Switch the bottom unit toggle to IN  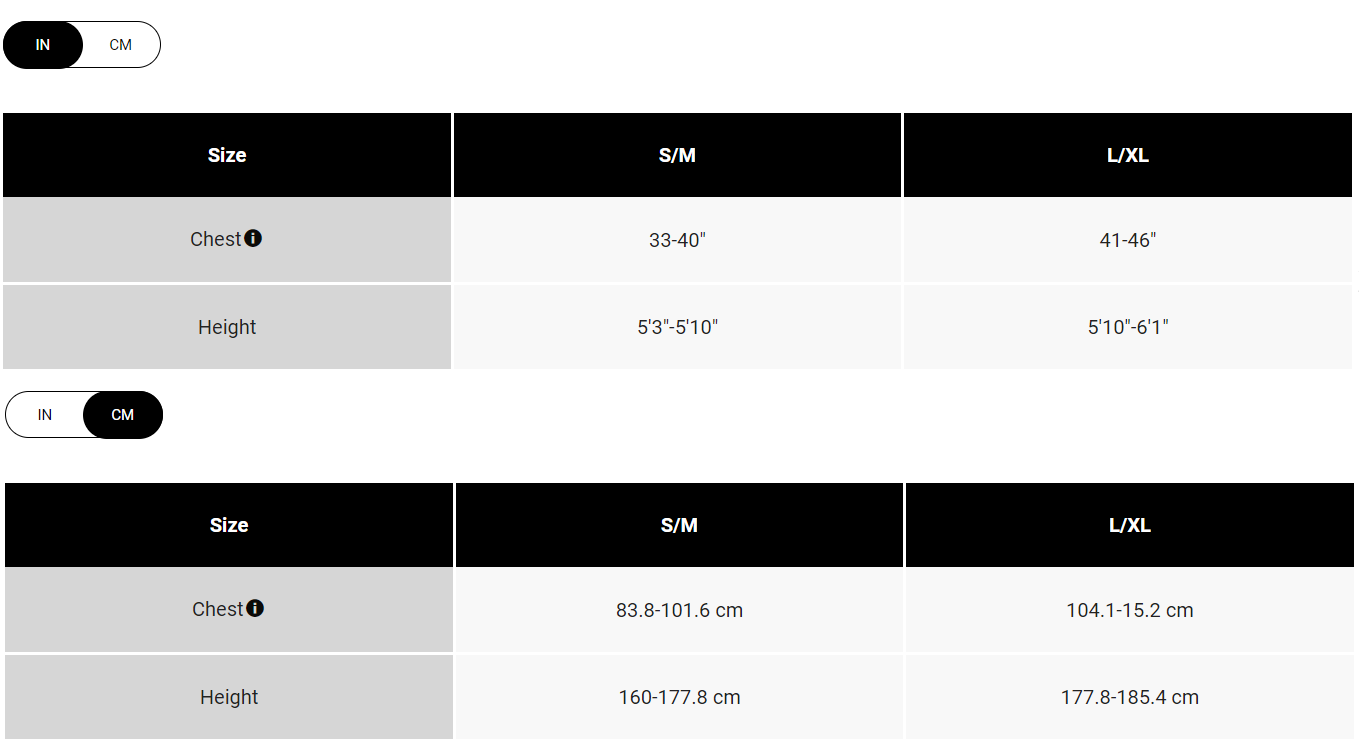coord(45,415)
